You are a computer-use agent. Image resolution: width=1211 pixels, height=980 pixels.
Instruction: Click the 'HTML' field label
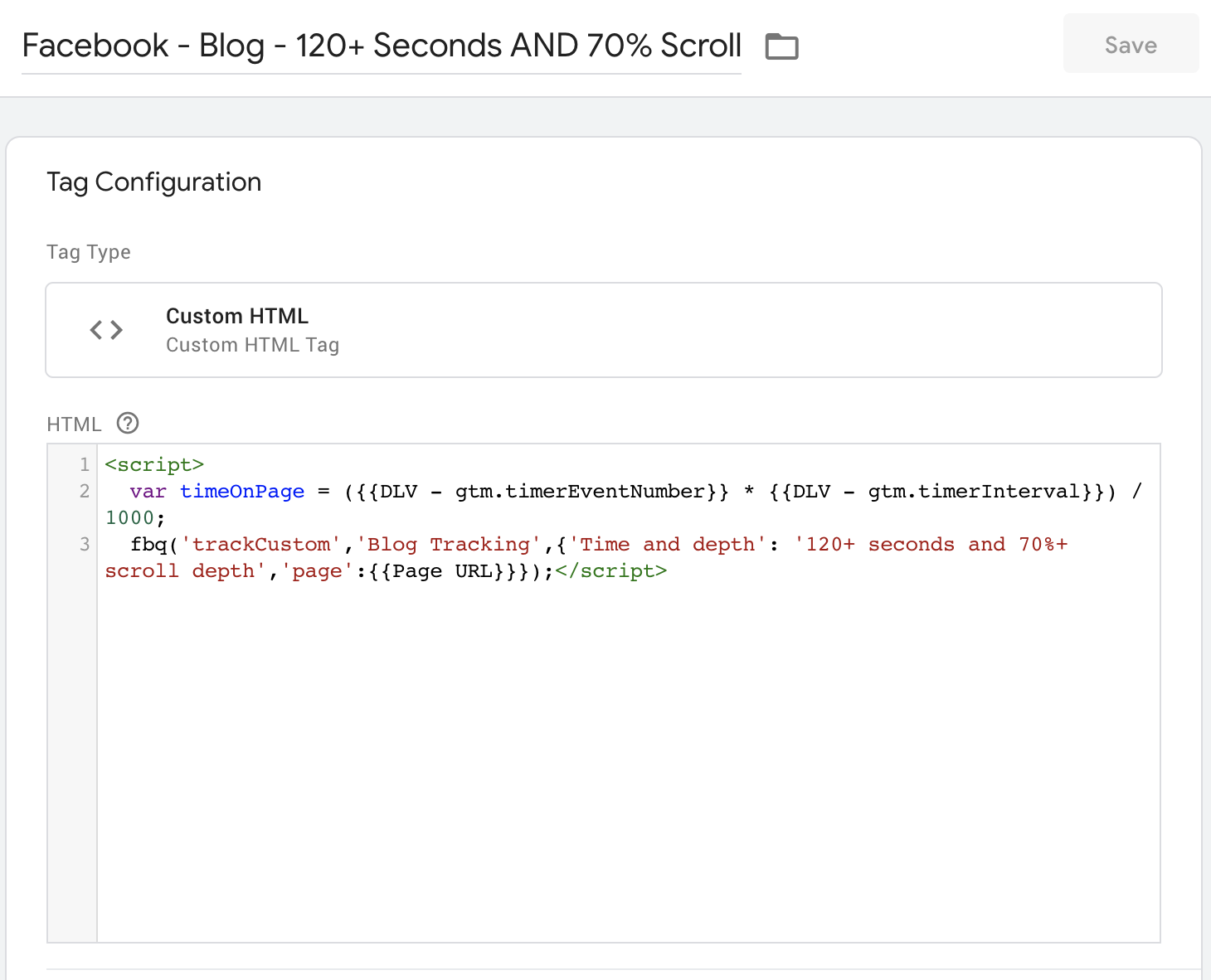pos(74,425)
